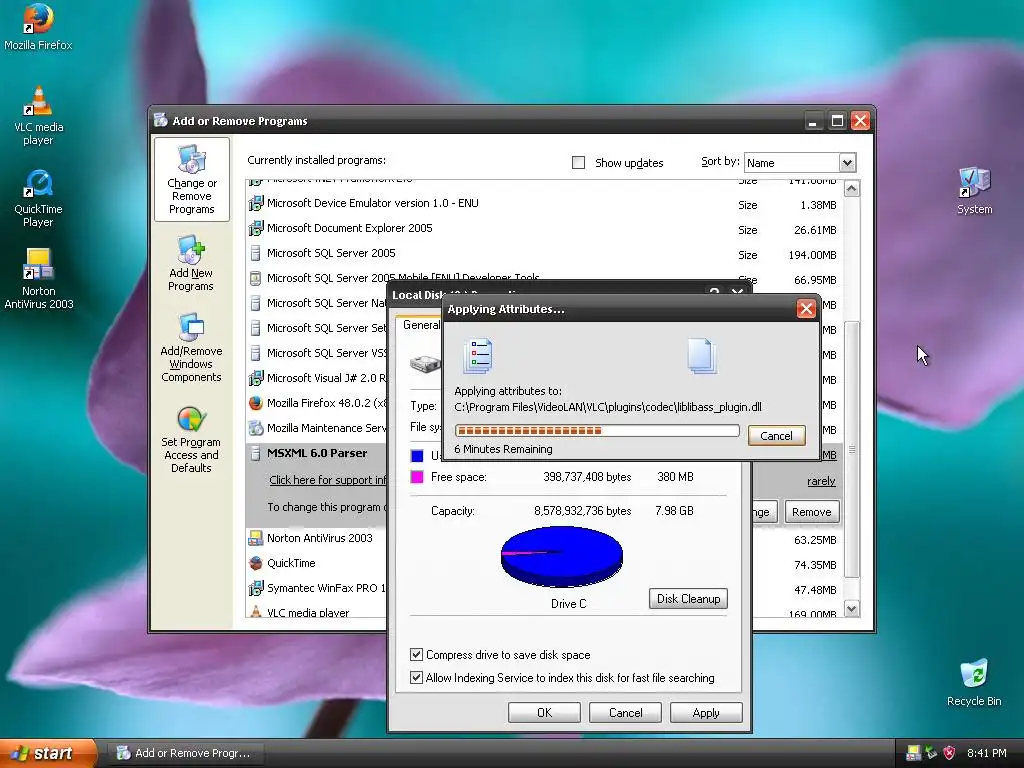Open Set Program Access and Defaults

click(191, 439)
